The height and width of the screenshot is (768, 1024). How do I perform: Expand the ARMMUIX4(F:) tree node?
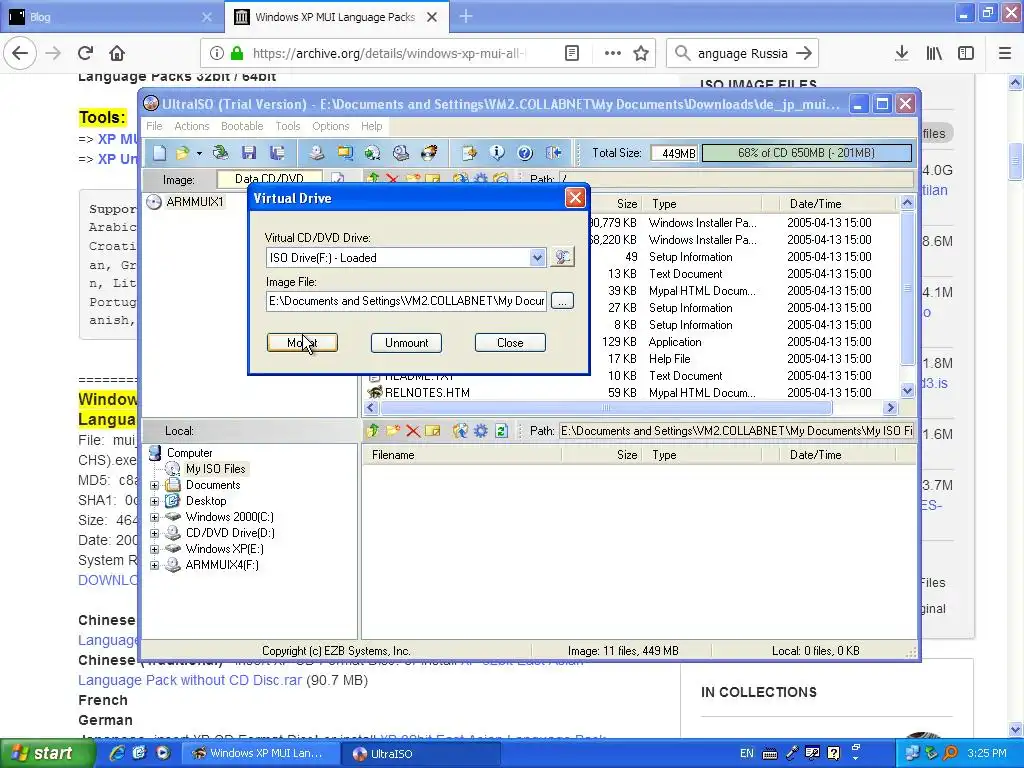155,566
